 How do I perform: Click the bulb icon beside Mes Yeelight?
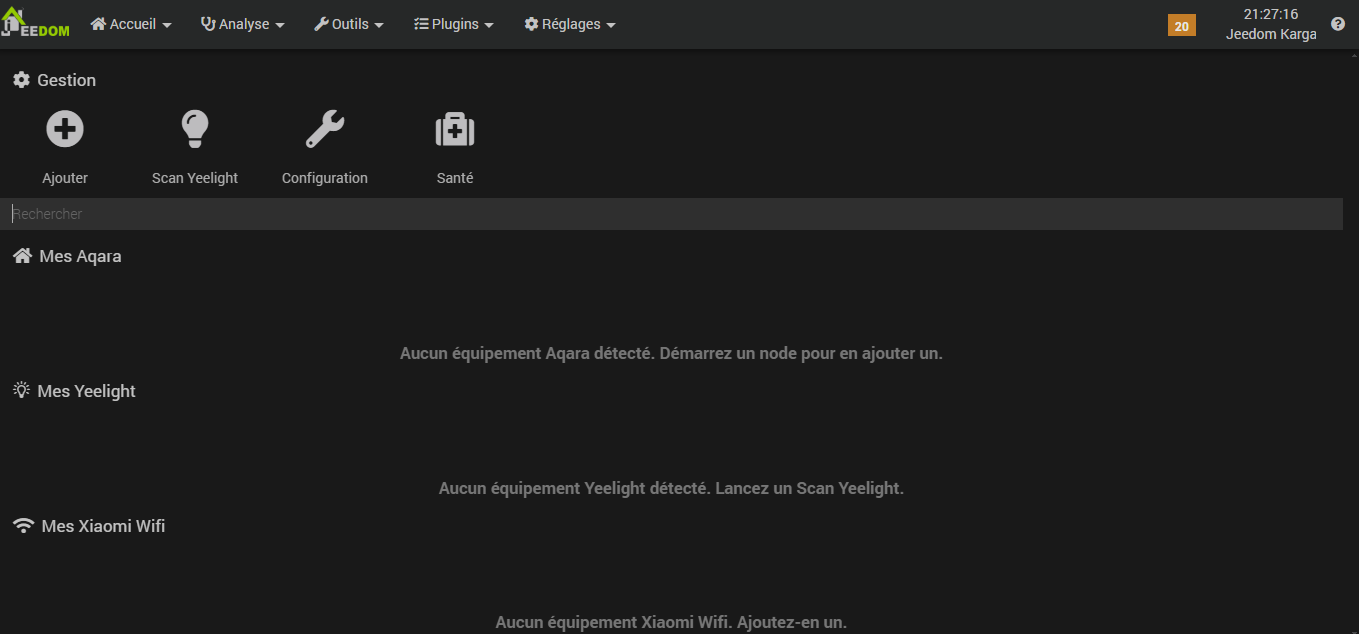click(21, 390)
